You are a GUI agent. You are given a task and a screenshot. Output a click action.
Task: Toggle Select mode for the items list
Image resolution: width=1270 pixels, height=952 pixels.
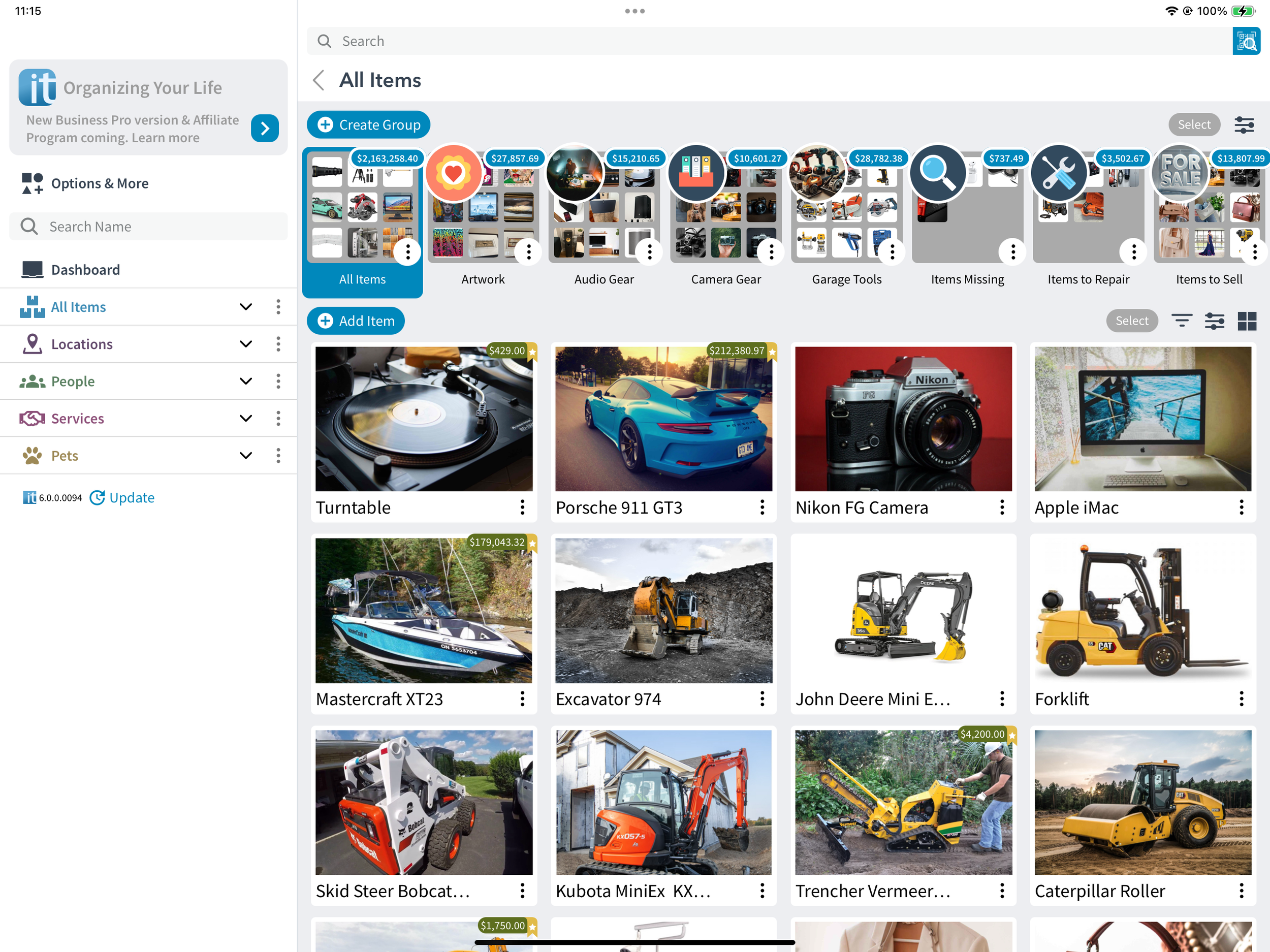tap(1131, 321)
